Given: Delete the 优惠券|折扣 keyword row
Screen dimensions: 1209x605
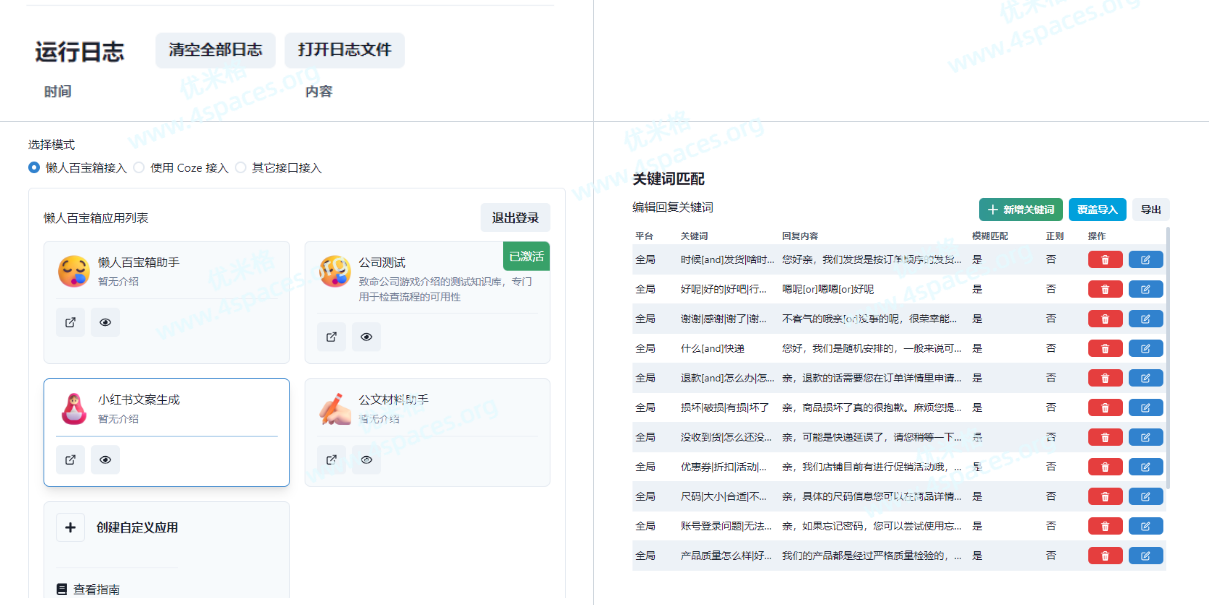Looking at the screenshot, I should point(1105,466).
